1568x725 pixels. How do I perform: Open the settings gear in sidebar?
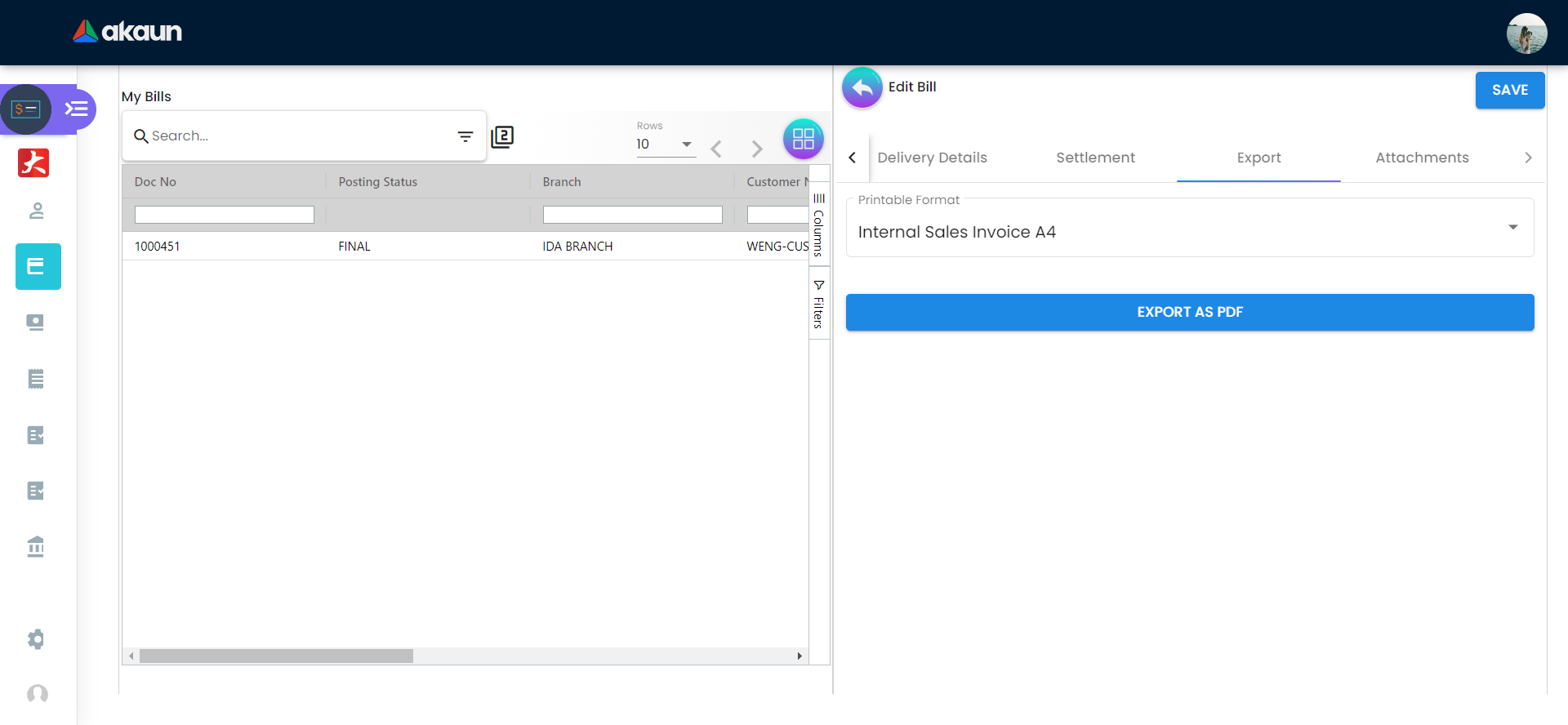(x=36, y=639)
